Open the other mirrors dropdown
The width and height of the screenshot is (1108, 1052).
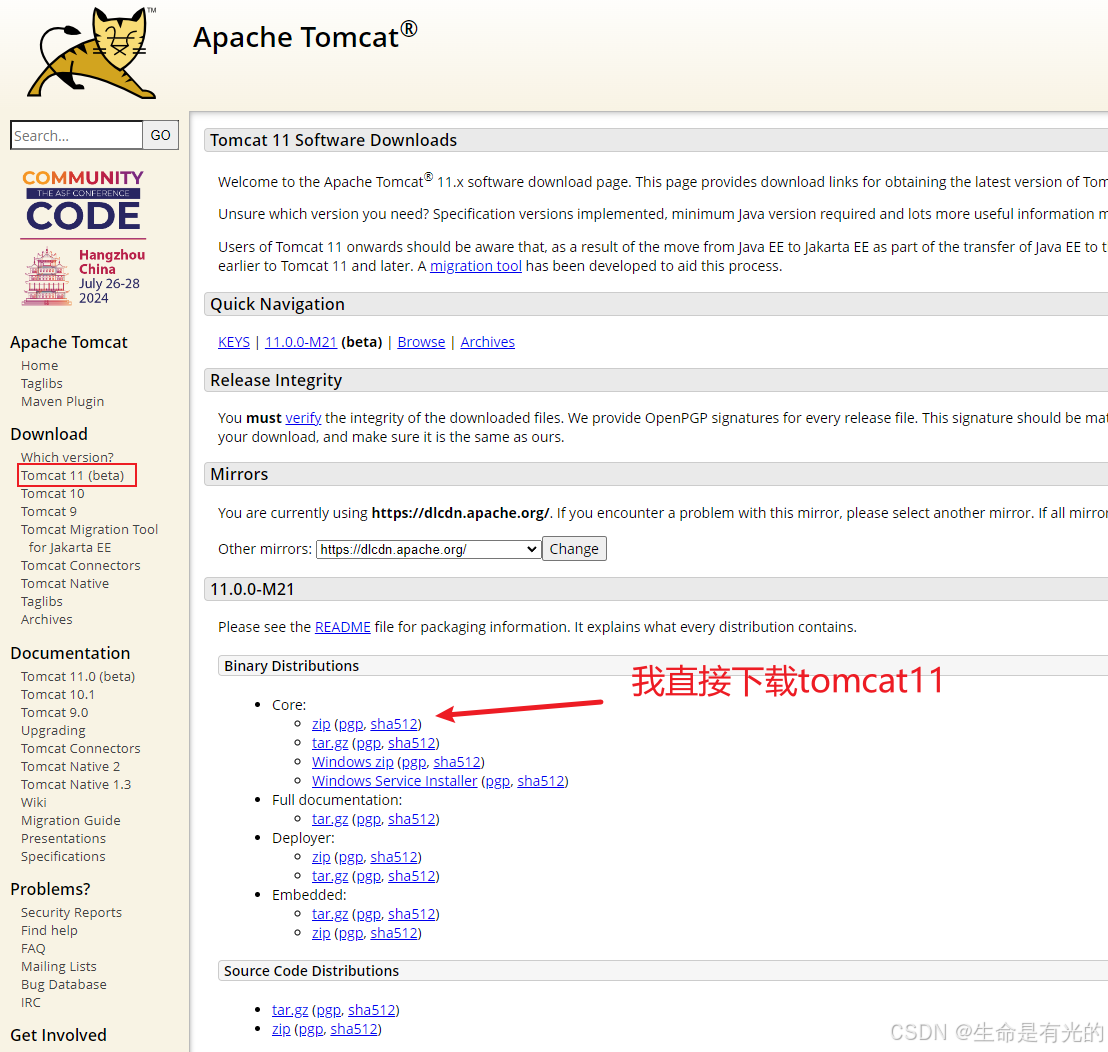(428, 549)
